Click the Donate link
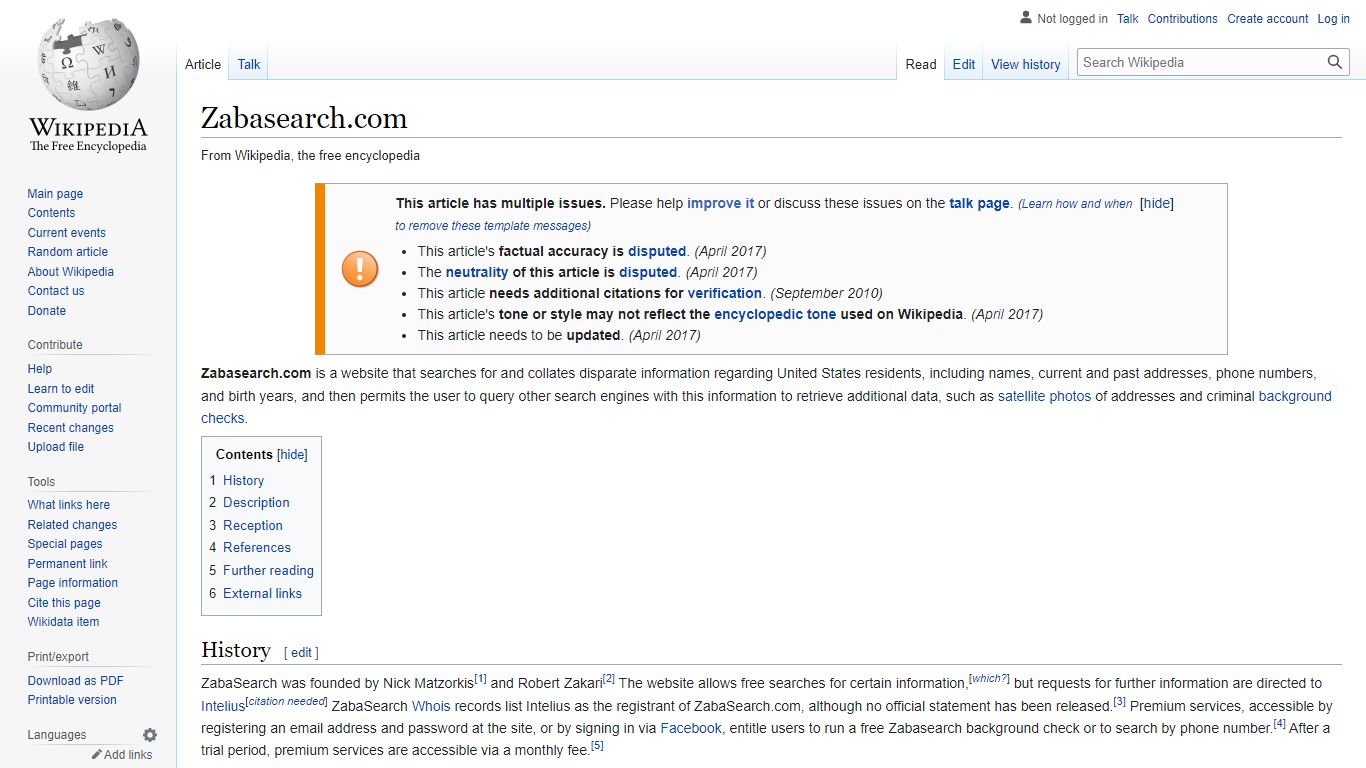 point(47,311)
